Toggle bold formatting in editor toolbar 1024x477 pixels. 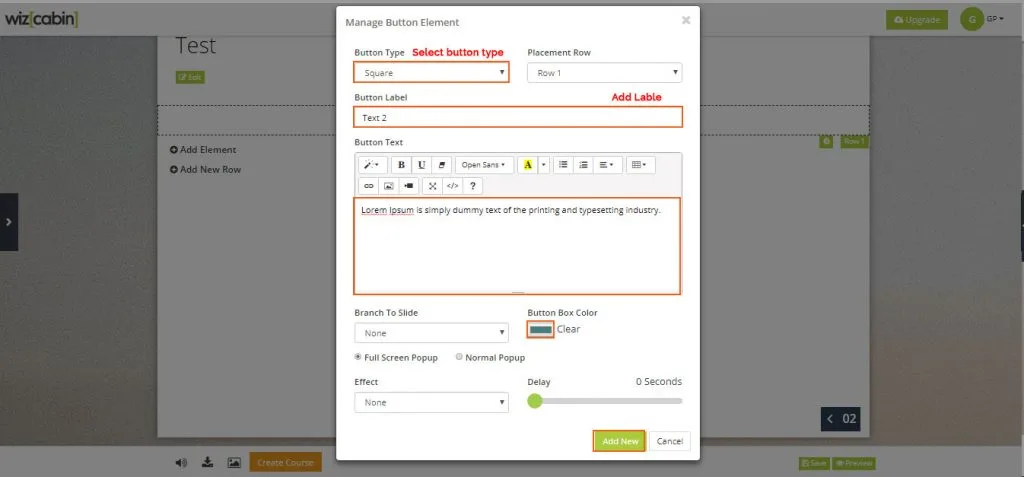401,165
